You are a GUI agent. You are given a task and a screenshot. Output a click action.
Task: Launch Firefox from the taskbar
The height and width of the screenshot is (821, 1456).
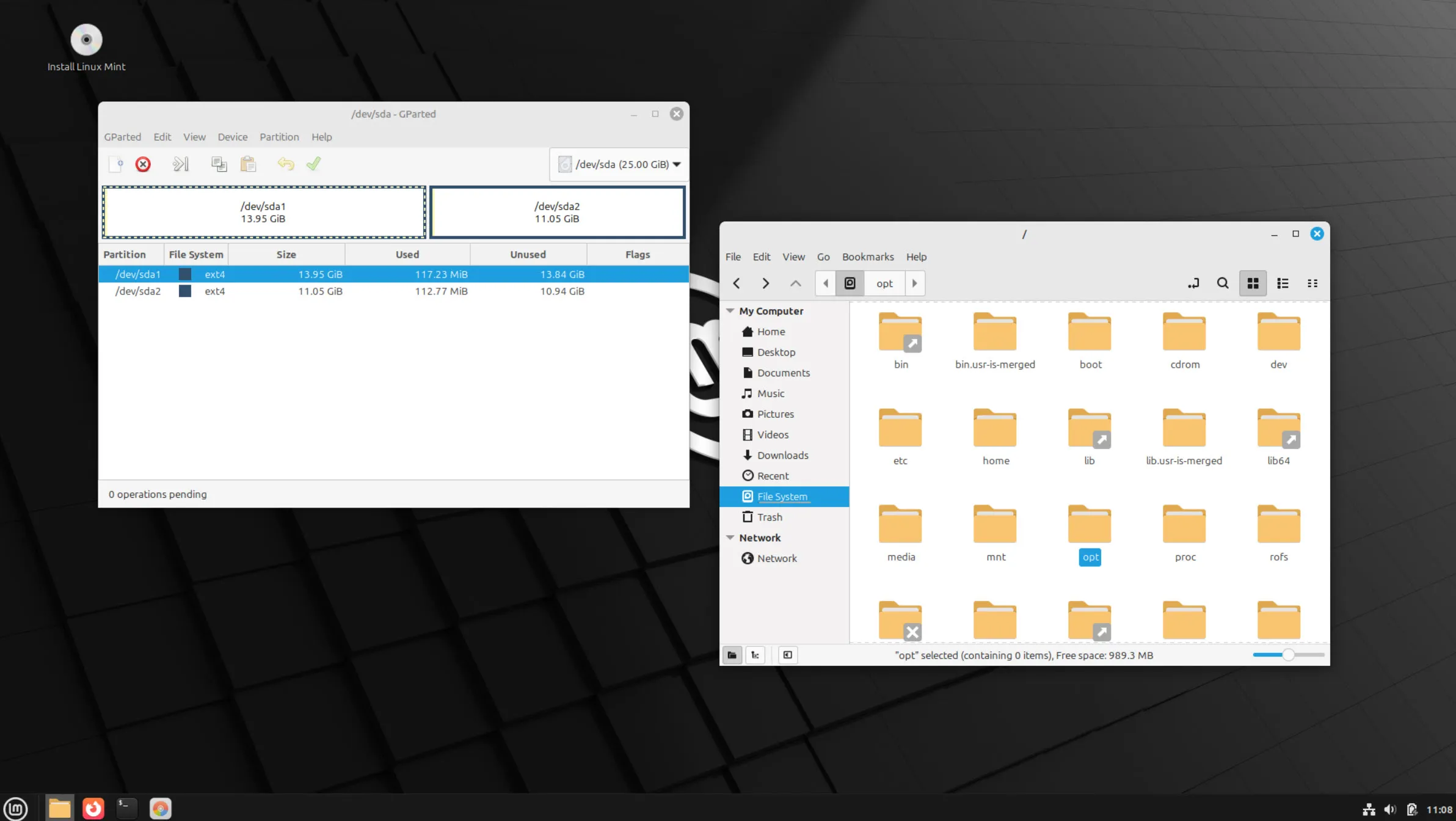click(x=93, y=808)
